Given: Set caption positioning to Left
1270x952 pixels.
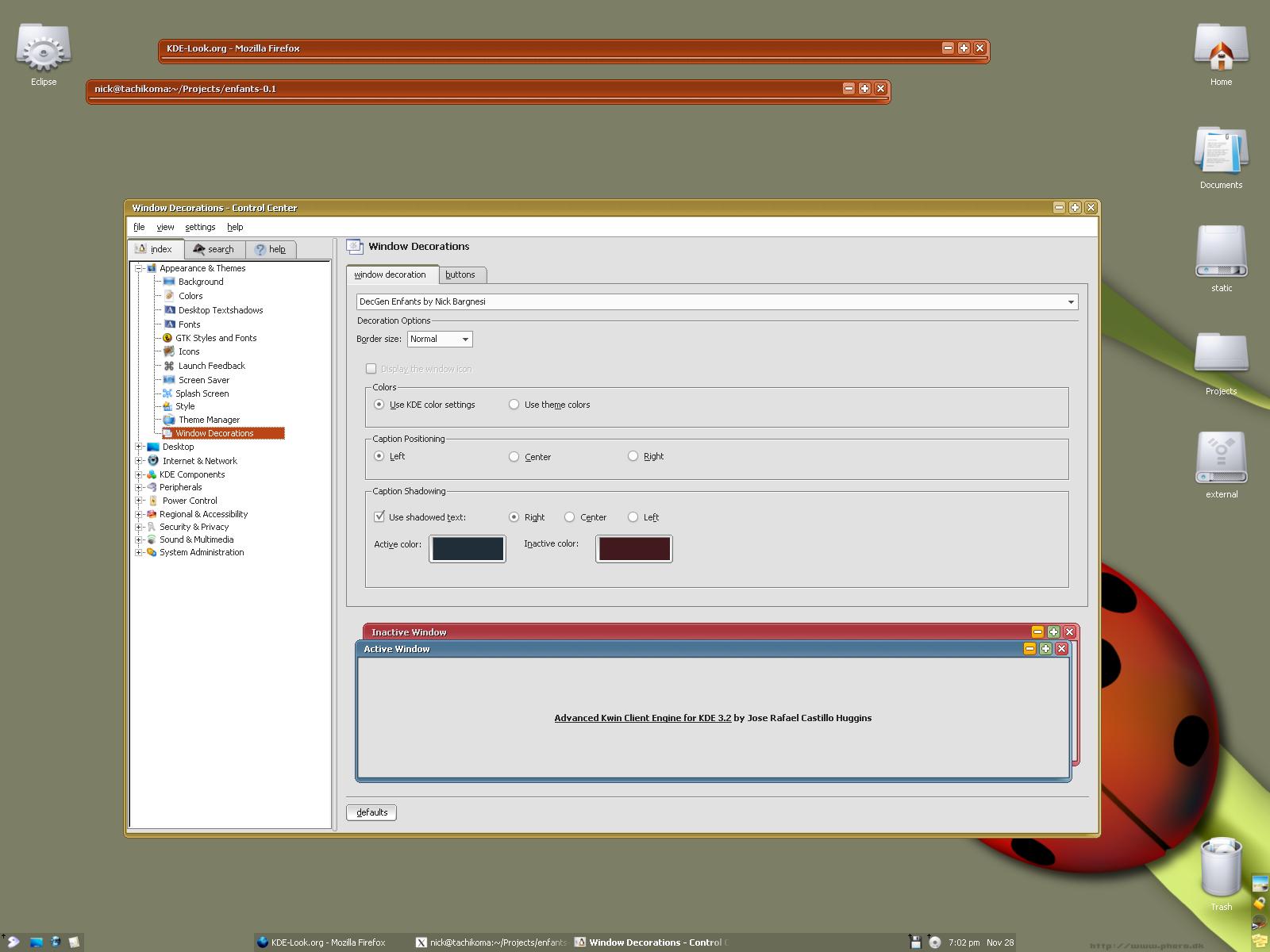Looking at the screenshot, I should point(390,456).
